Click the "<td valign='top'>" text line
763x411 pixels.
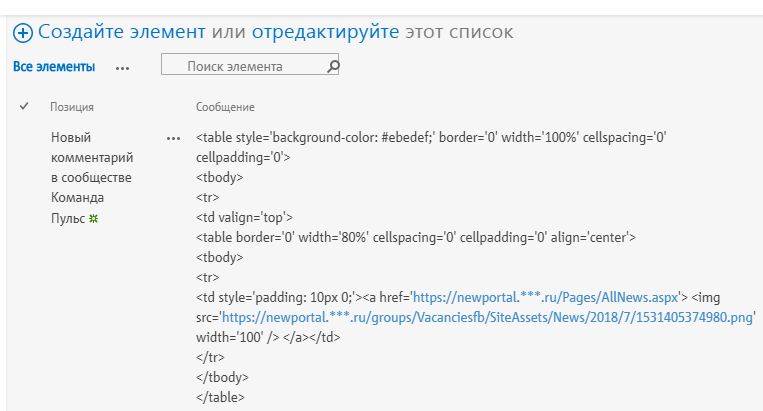pos(244,217)
